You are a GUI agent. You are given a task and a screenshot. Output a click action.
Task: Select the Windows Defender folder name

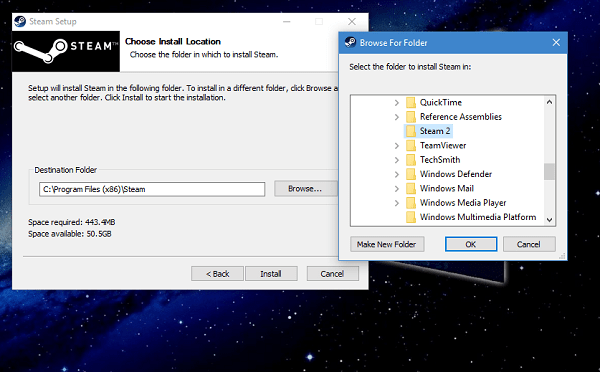[x=456, y=174]
